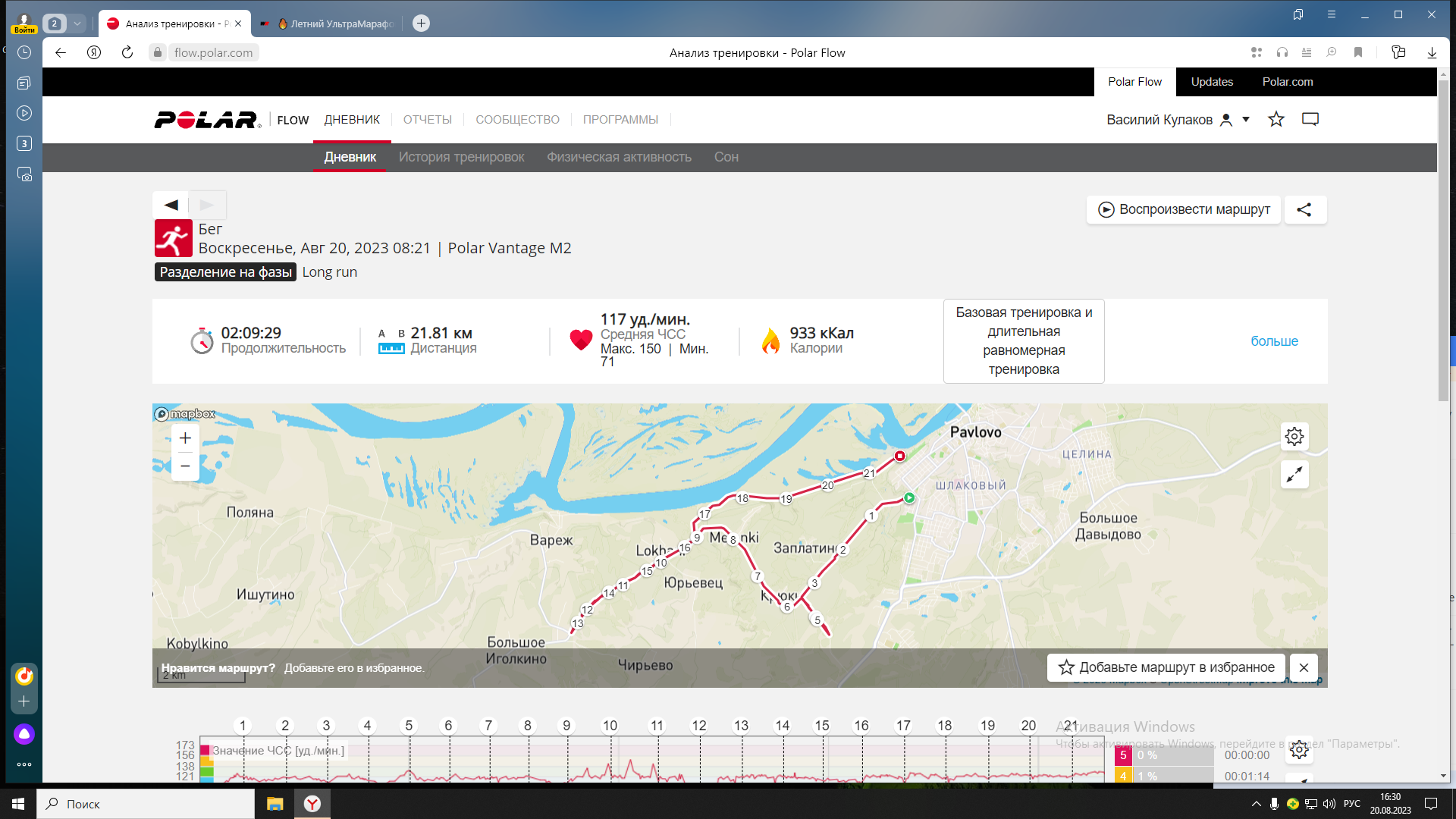This screenshot has width=1456, height=819.
Task: Click the volume icon in system tray
Action: (1329, 804)
